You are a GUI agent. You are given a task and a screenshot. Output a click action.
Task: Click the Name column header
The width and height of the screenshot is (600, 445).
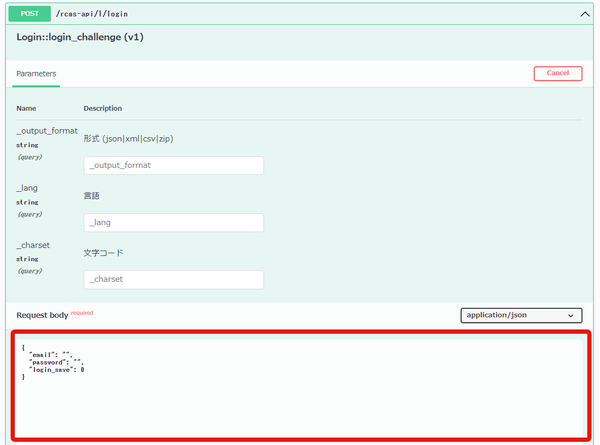pos(26,108)
